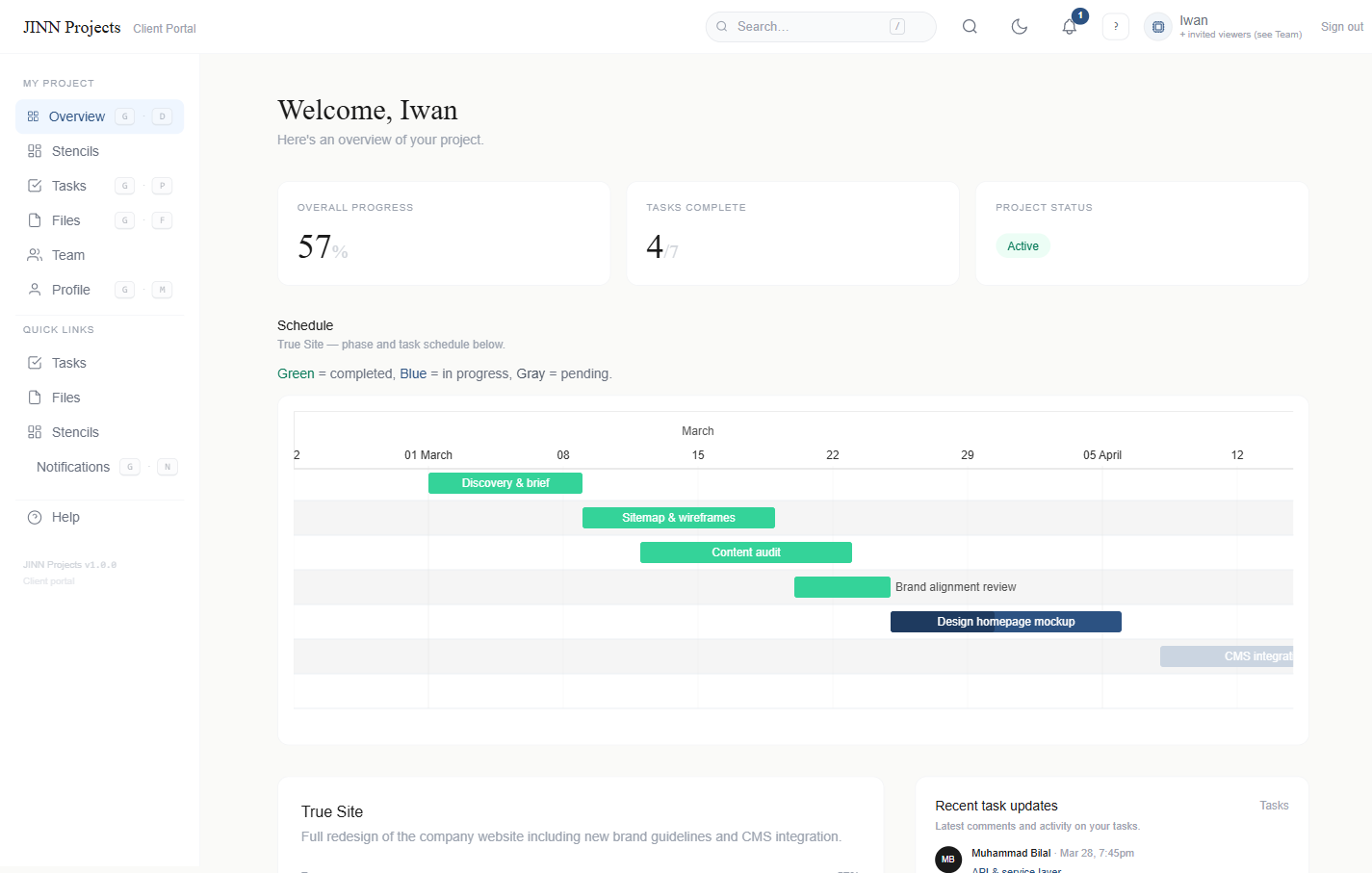The height and width of the screenshot is (873, 1372).
Task: Click the D shortcut key badge beside Overview
Action: coord(162,116)
